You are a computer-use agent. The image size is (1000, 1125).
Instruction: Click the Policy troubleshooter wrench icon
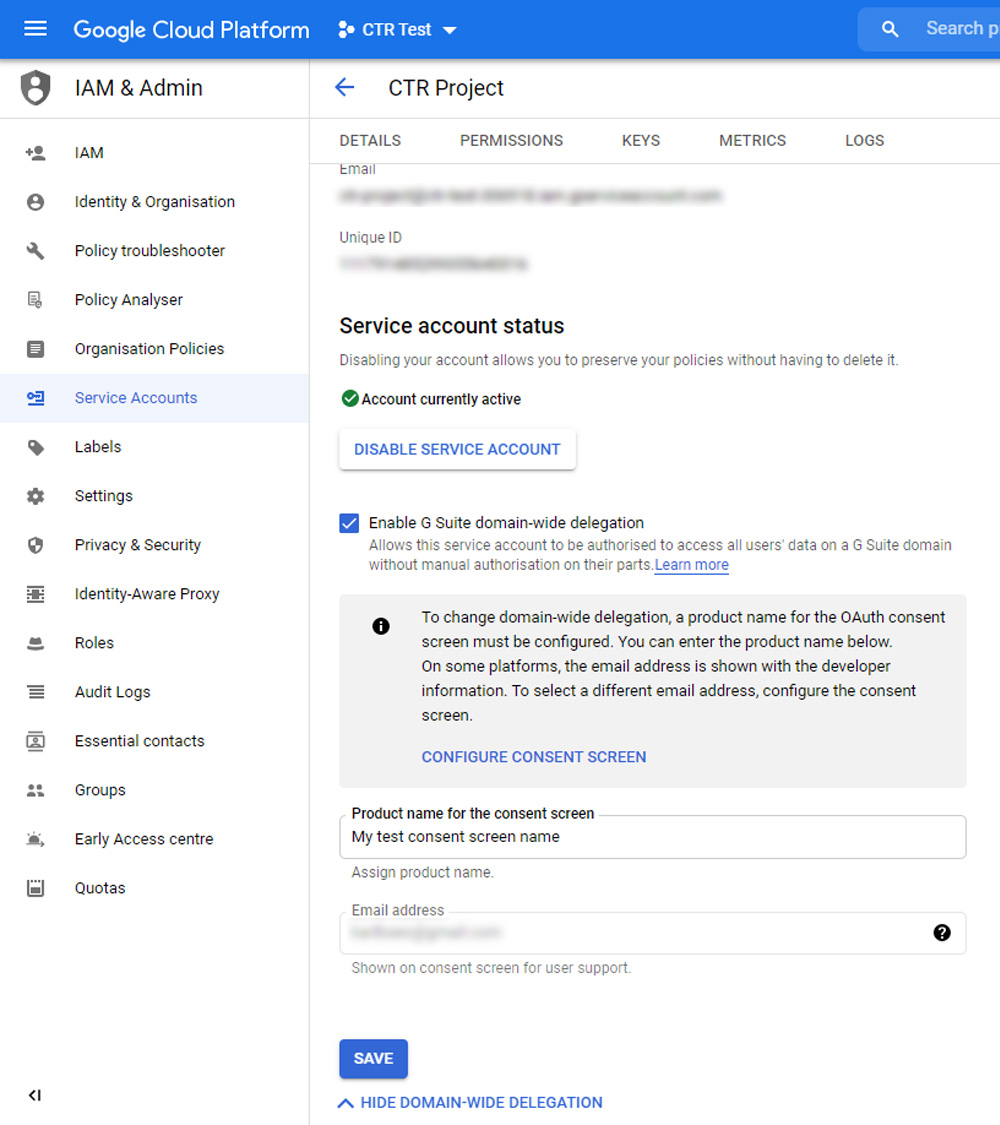point(36,251)
